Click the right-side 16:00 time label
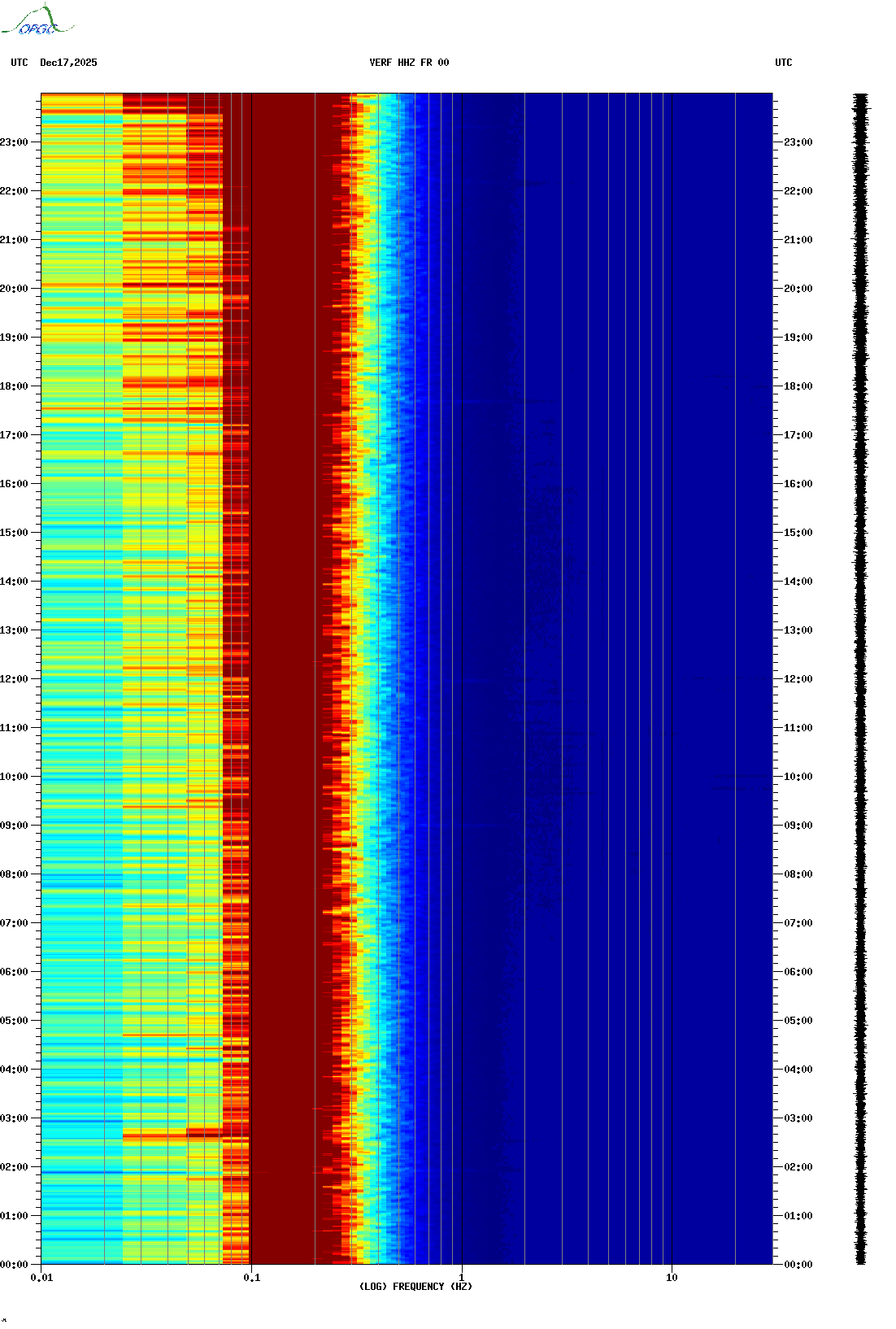This screenshot has height=1329, width=896. pyautogui.click(x=798, y=484)
